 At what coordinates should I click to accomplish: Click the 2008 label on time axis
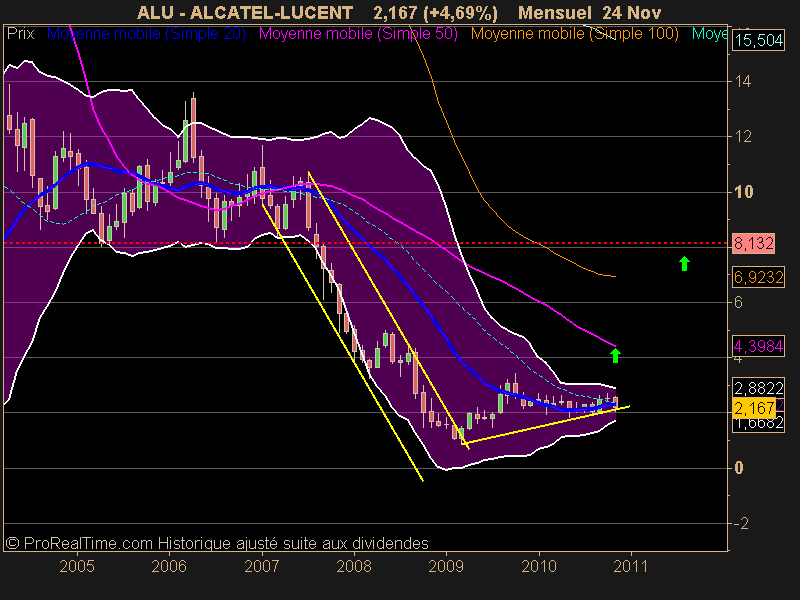354,566
